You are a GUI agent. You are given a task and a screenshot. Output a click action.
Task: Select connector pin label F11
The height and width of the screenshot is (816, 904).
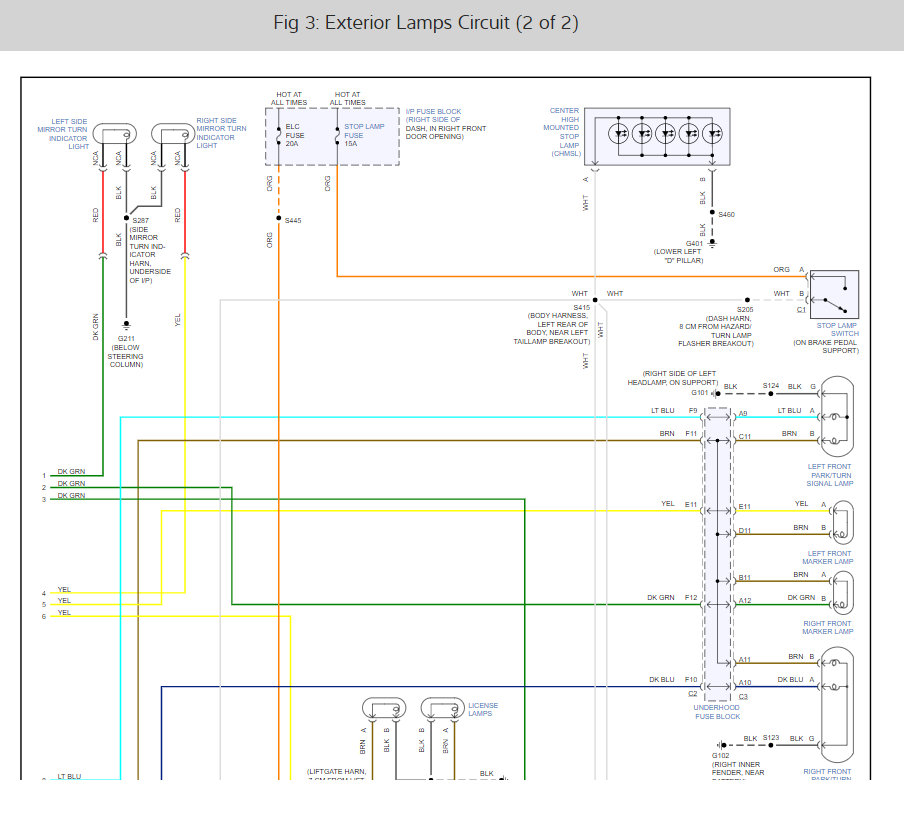click(x=691, y=434)
